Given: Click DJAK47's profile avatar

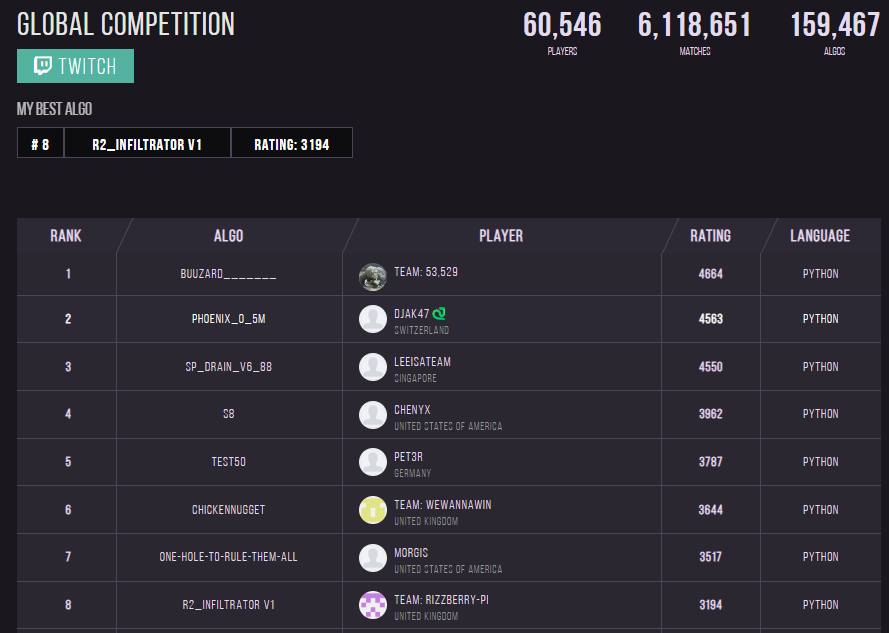Looking at the screenshot, I should (373, 319).
